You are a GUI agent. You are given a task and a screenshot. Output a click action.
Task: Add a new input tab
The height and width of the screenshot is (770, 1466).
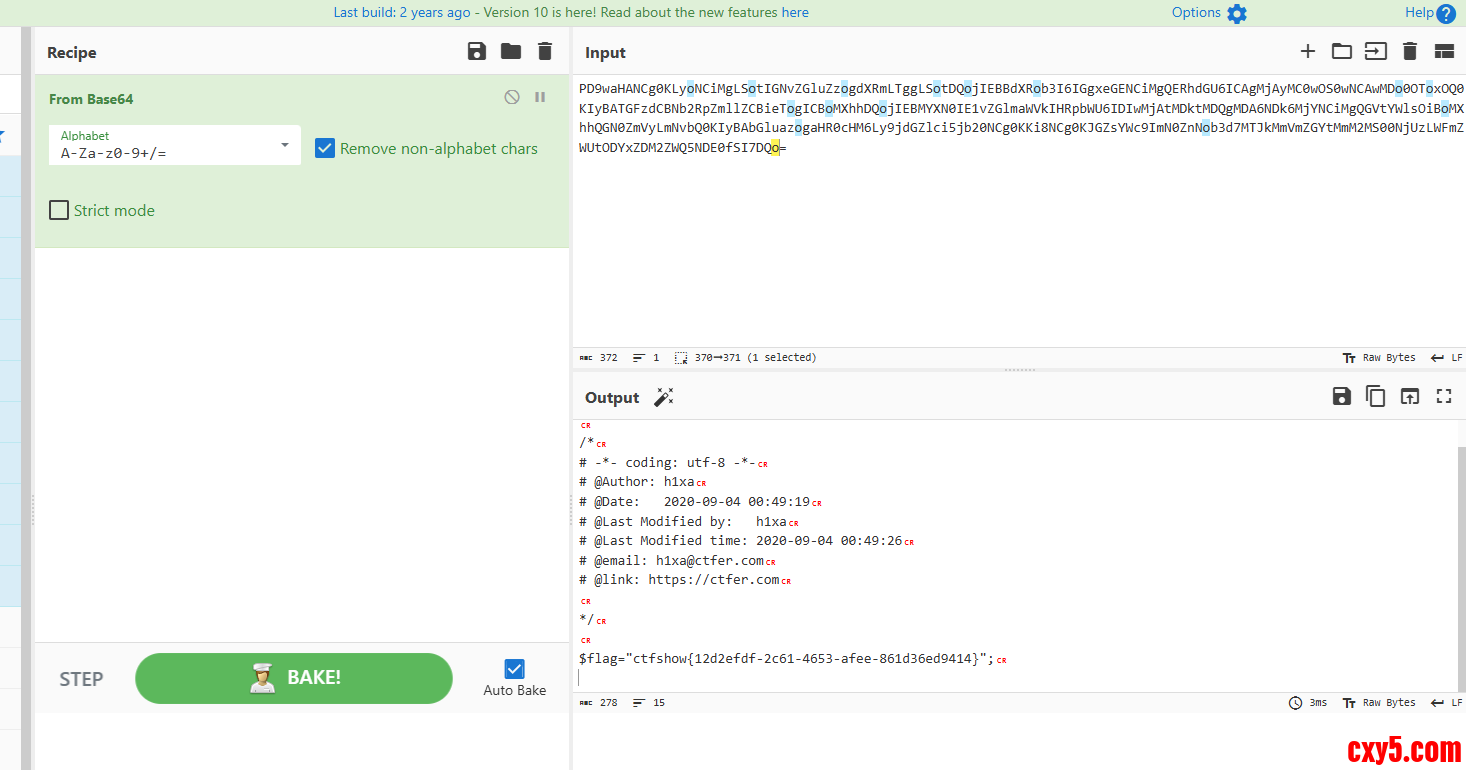click(1307, 52)
